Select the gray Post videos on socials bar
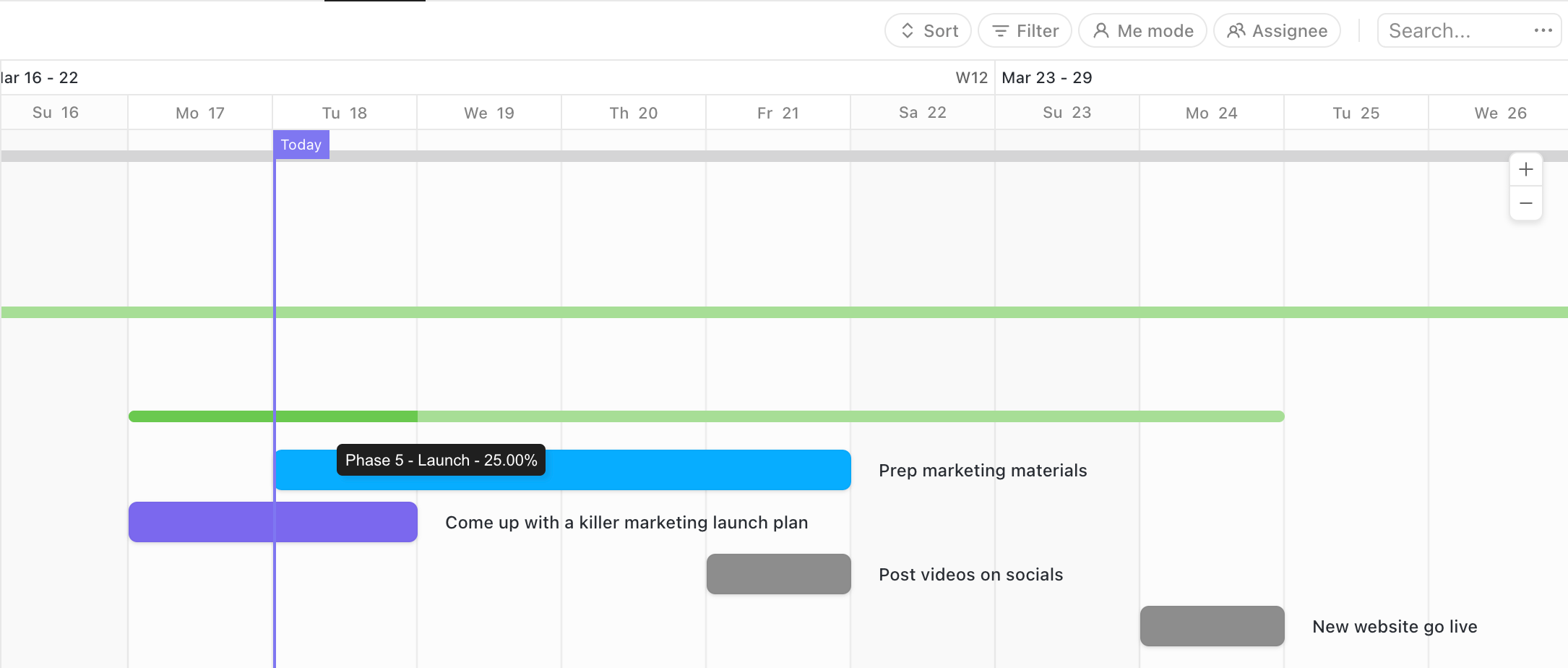This screenshot has width=1568, height=668. pyautogui.click(x=778, y=574)
